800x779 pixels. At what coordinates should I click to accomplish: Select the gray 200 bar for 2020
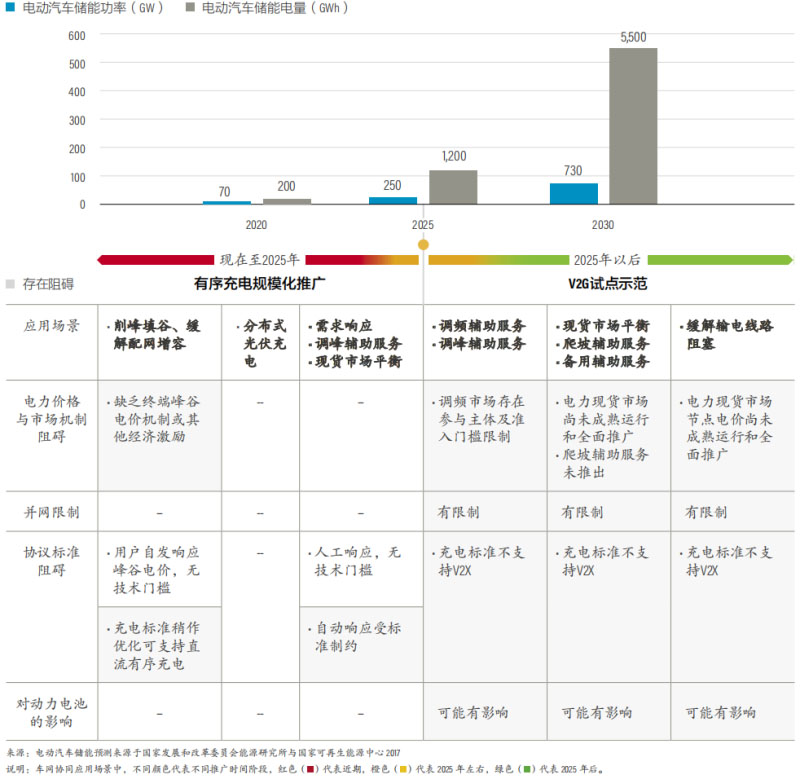point(287,201)
